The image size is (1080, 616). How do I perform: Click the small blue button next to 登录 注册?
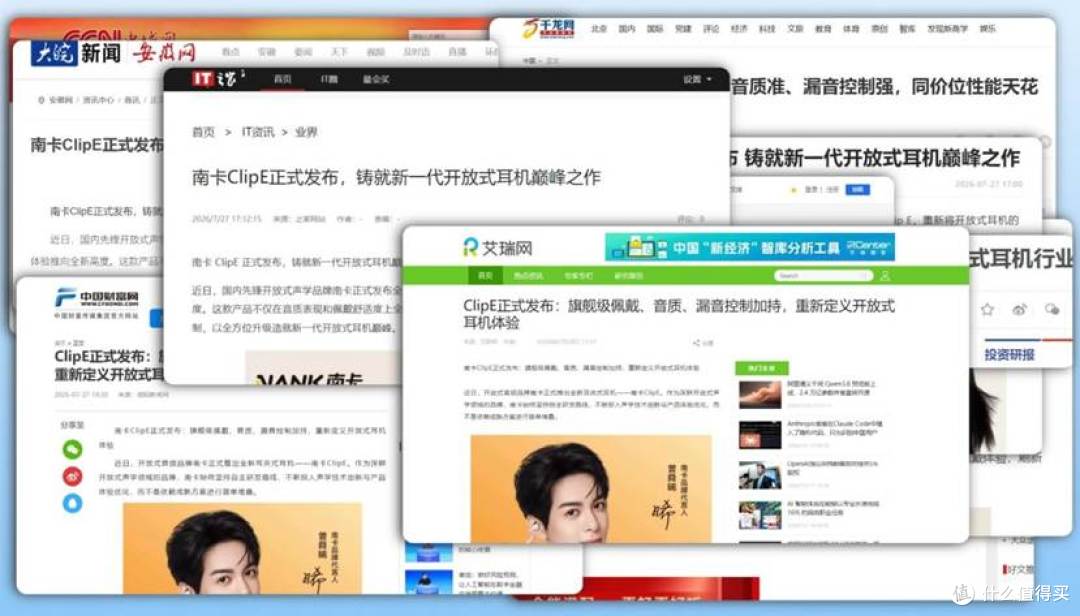857,189
